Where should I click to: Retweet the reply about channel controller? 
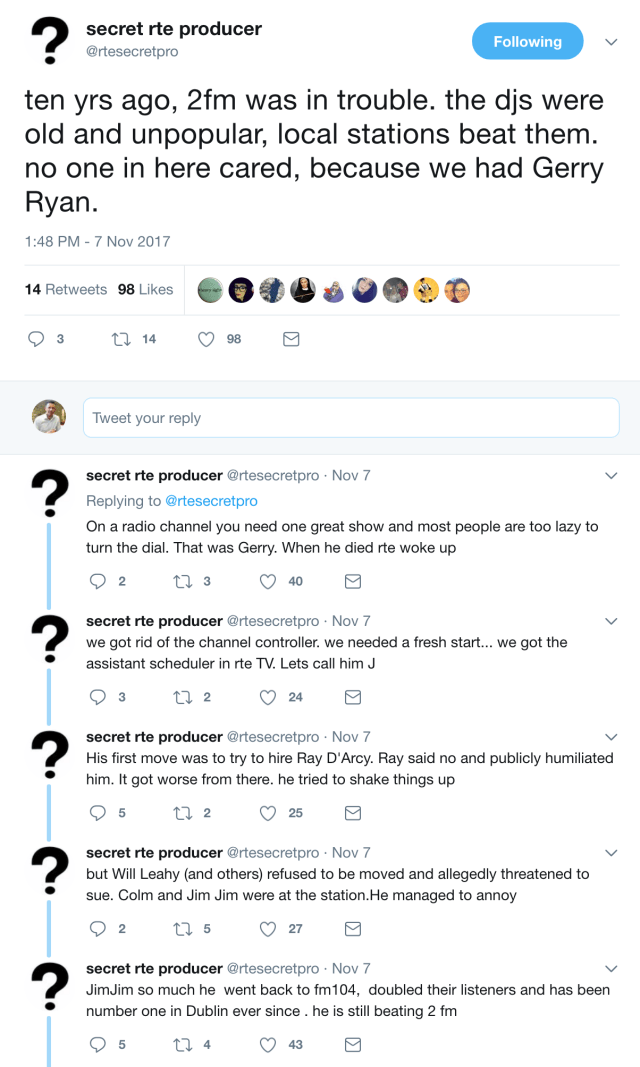tap(183, 698)
